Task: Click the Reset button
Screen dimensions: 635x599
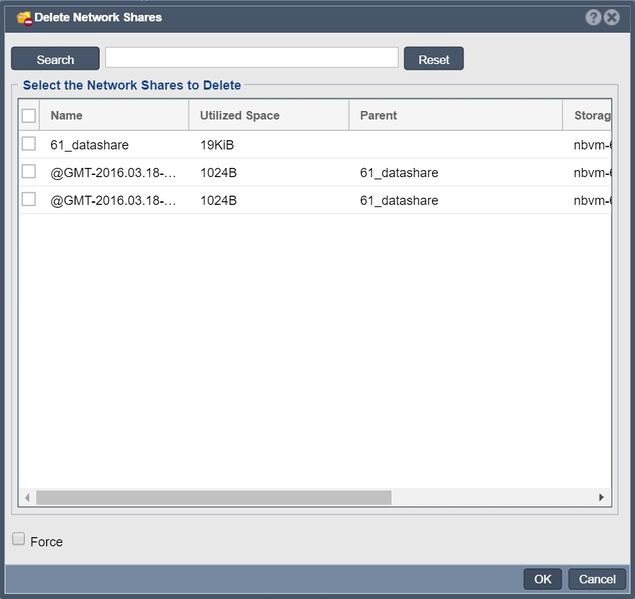Action: coord(434,59)
